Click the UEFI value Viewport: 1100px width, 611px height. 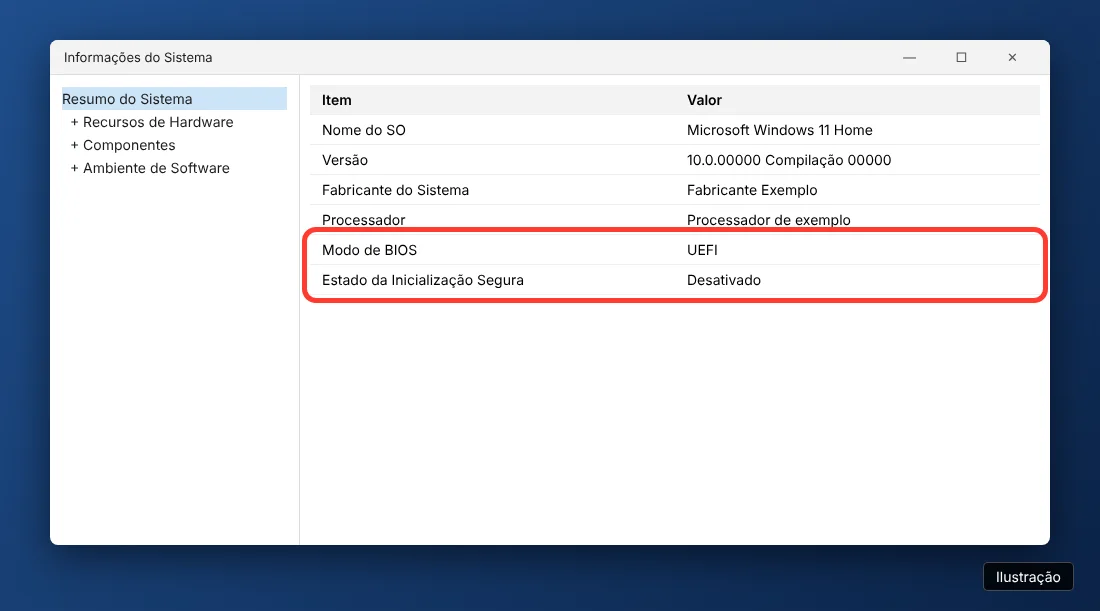702,250
